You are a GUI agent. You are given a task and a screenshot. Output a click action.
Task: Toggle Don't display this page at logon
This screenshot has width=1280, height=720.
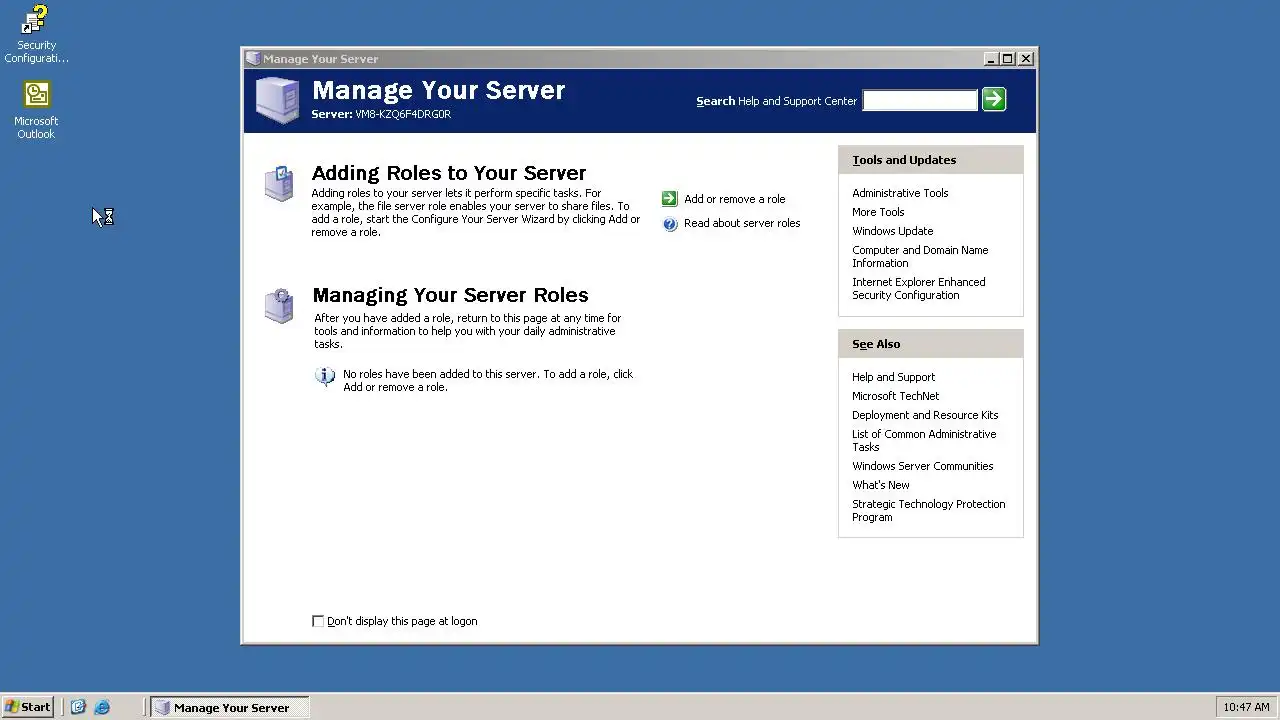click(x=318, y=621)
